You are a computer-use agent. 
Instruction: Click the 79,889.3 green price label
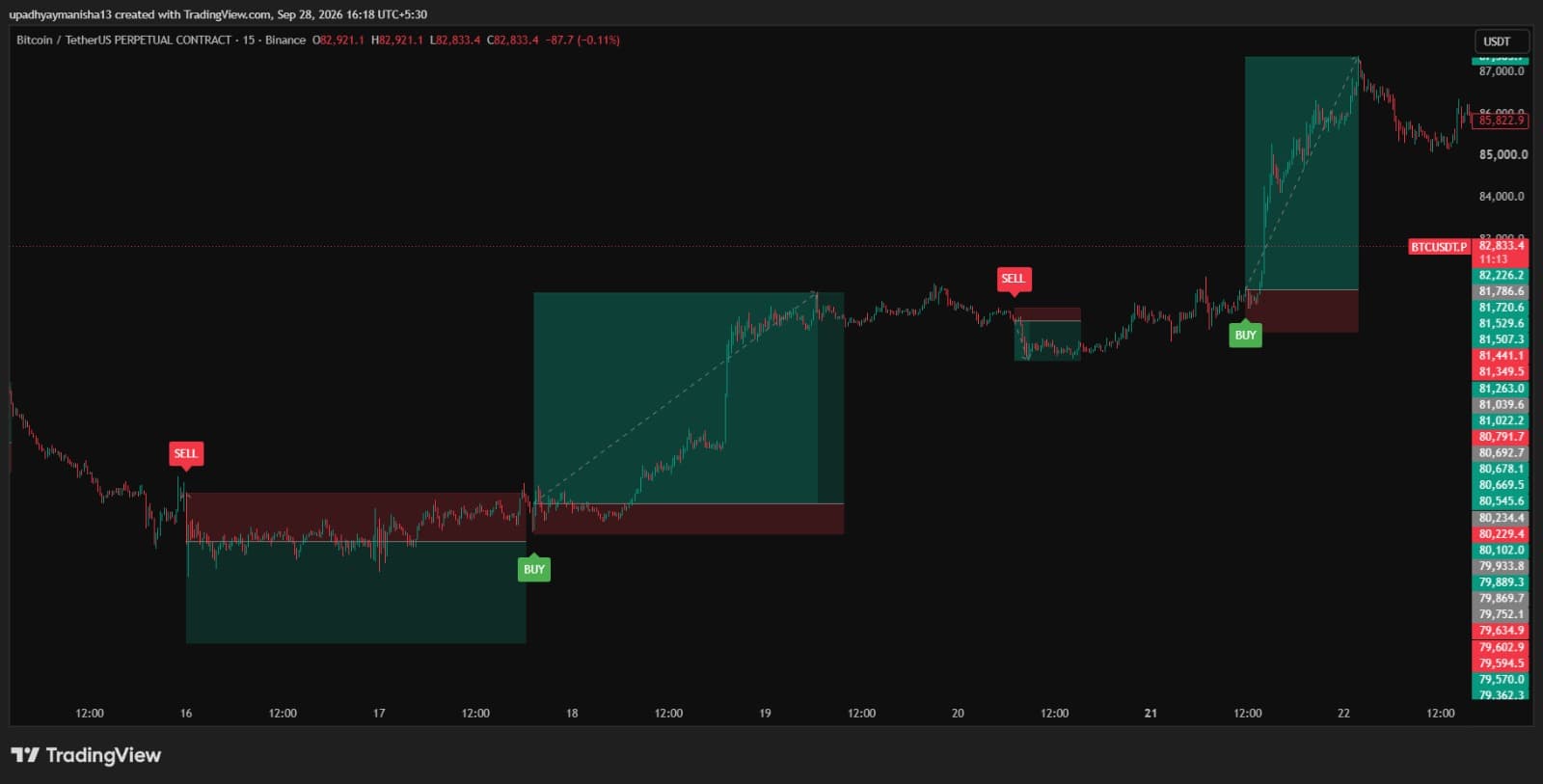(1502, 581)
